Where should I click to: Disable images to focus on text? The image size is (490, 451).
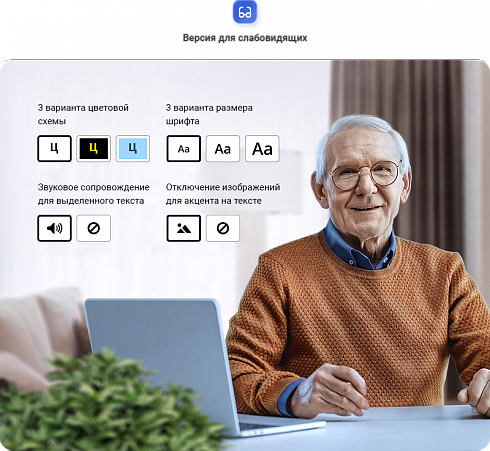tap(223, 228)
